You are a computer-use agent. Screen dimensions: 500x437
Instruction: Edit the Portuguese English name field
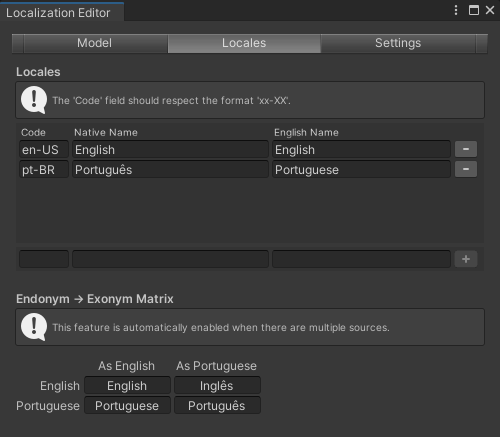pos(361,169)
